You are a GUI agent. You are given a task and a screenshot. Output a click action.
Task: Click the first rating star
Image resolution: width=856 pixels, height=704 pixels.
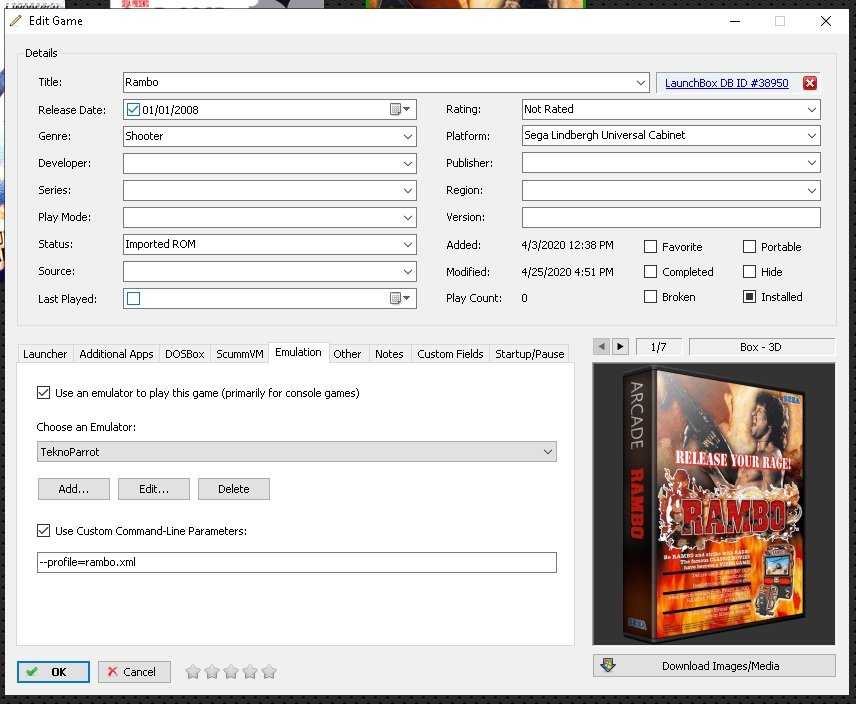coord(193,672)
